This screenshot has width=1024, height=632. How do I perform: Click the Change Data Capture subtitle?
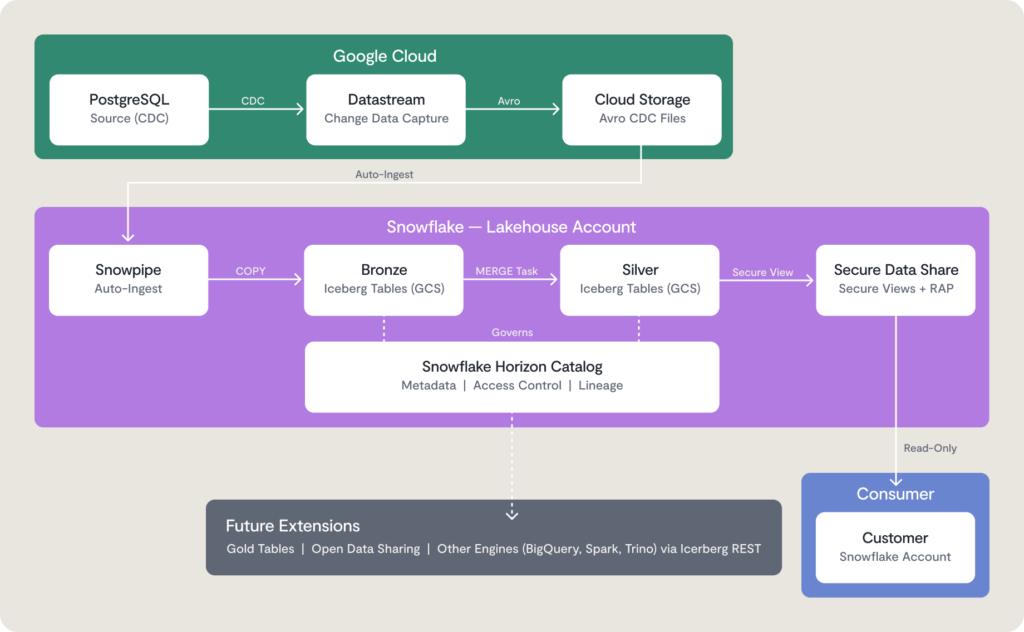tap(387, 118)
